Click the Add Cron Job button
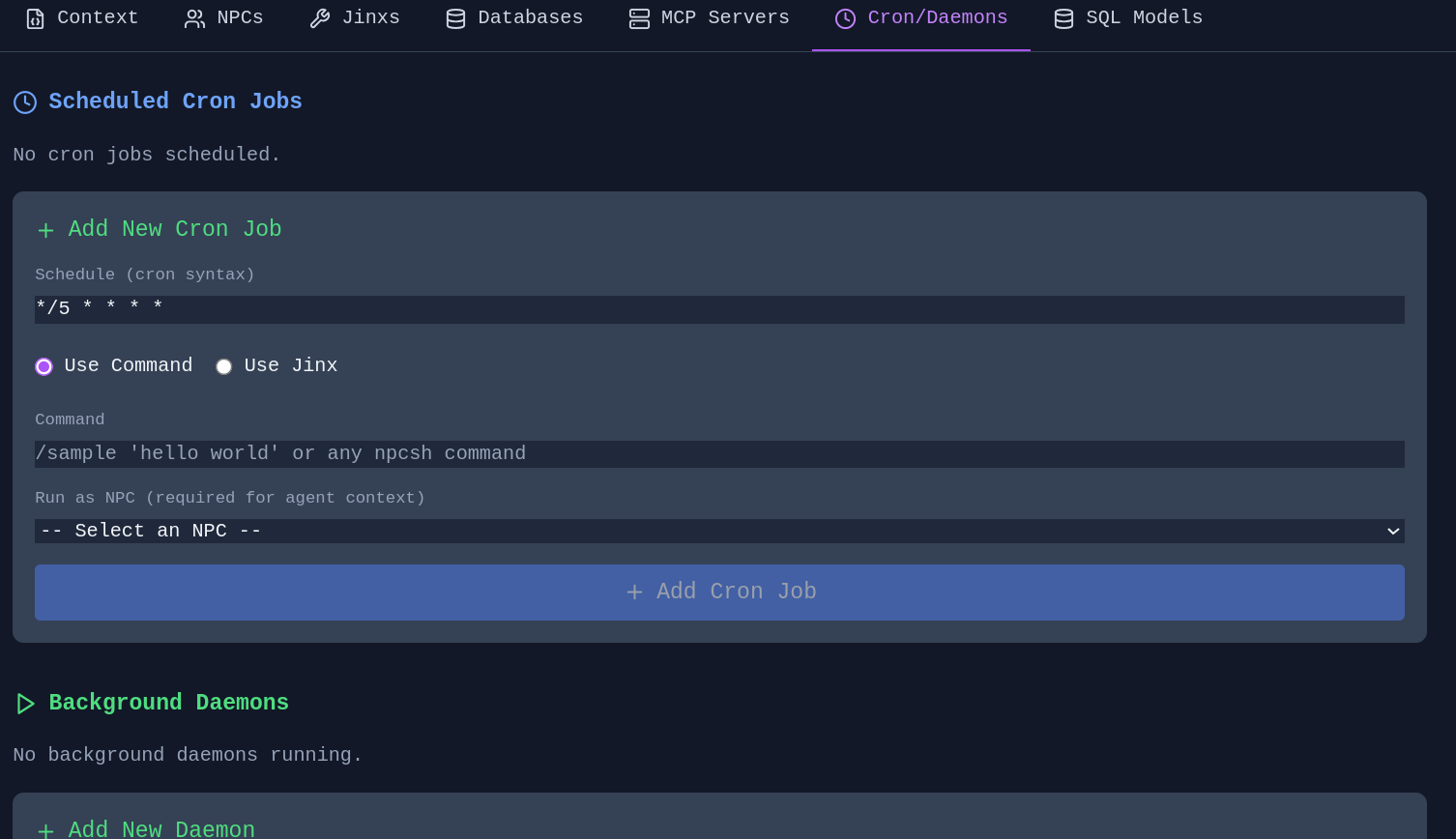1456x839 pixels. [x=719, y=593]
